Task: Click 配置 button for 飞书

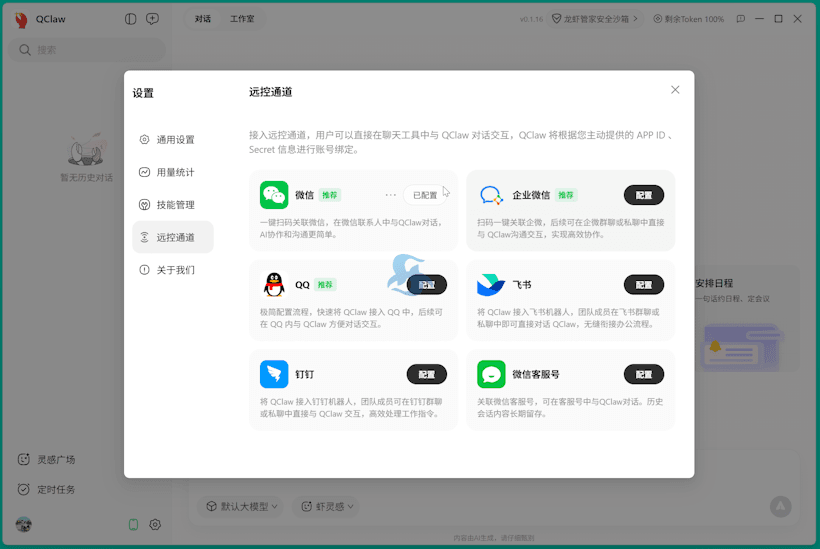Action: pyautogui.click(x=644, y=284)
